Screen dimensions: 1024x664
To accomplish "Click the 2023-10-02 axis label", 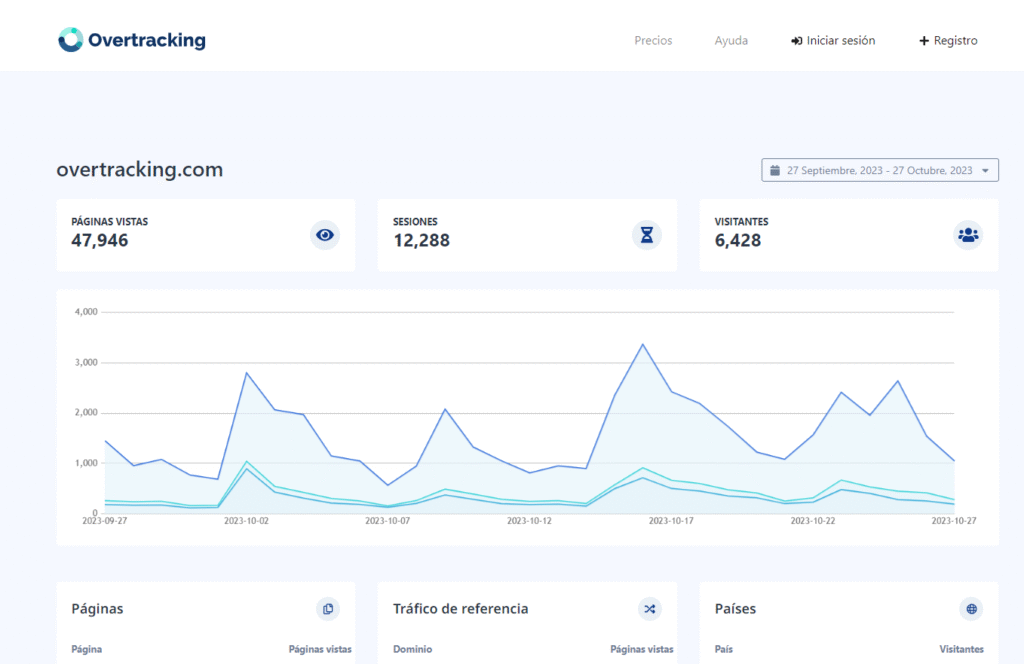I will 246,520.
